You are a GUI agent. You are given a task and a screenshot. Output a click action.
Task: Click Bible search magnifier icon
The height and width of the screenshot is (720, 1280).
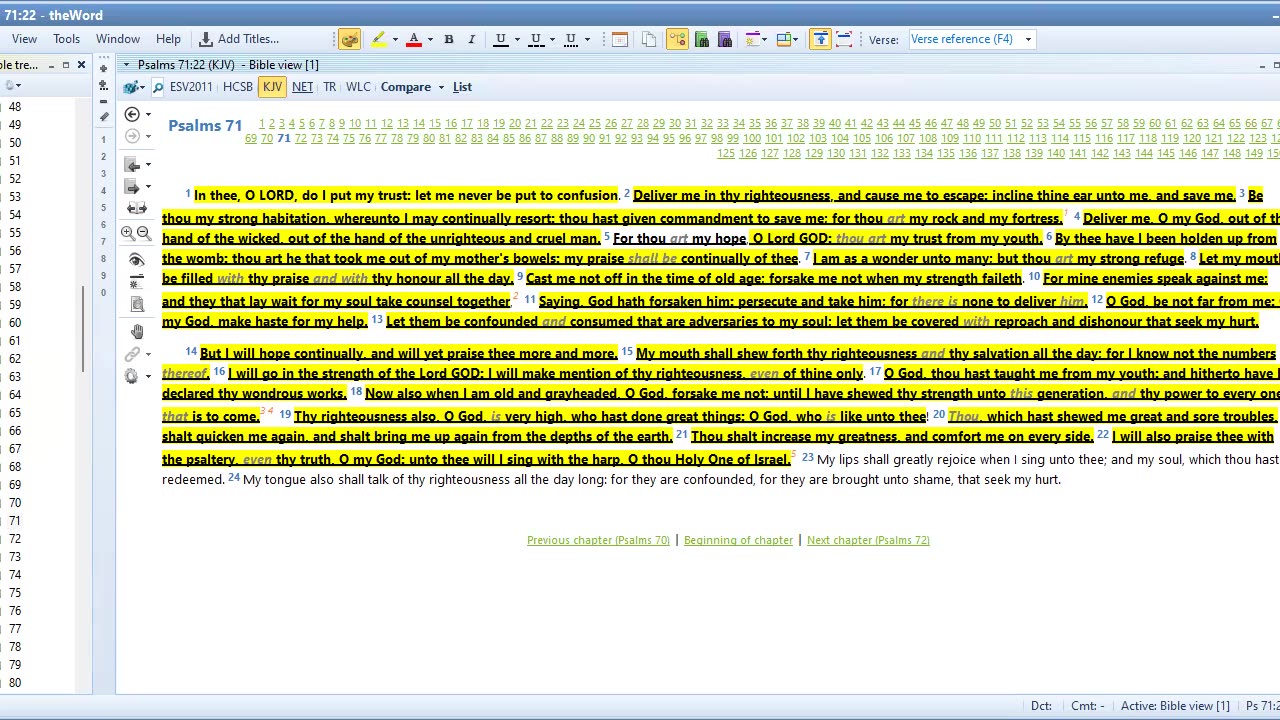coord(158,87)
